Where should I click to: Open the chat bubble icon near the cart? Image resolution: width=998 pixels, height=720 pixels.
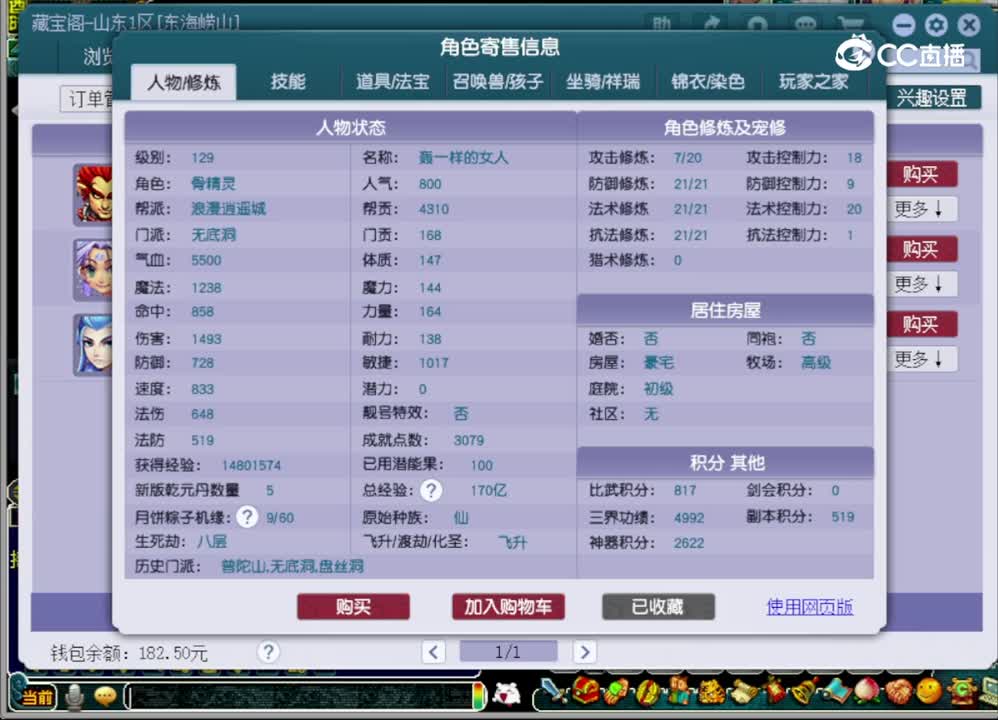click(805, 24)
